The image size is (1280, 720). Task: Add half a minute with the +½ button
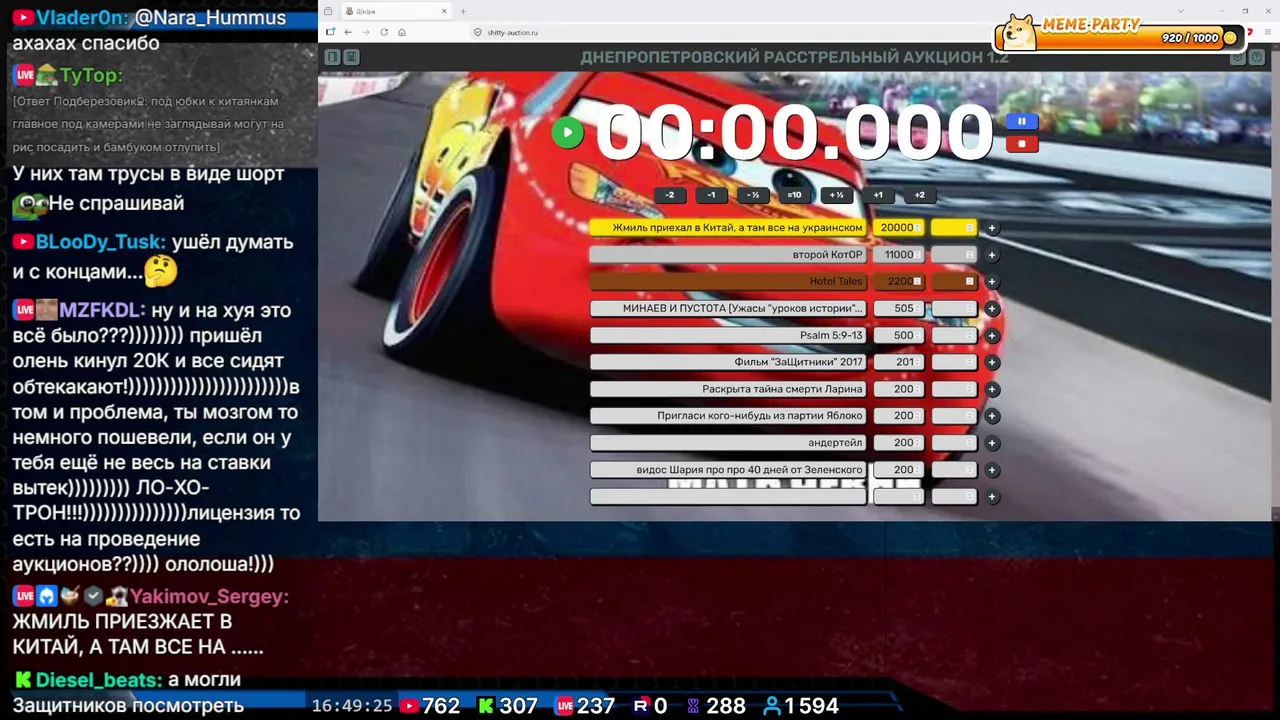click(836, 195)
